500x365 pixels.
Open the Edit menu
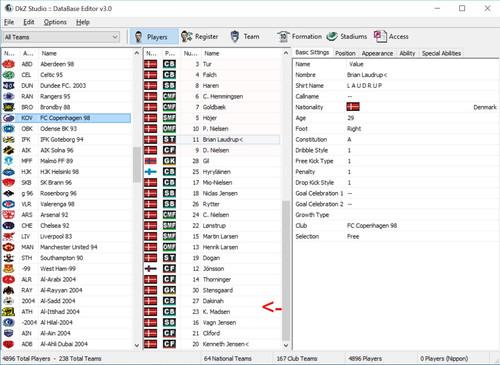29,22
